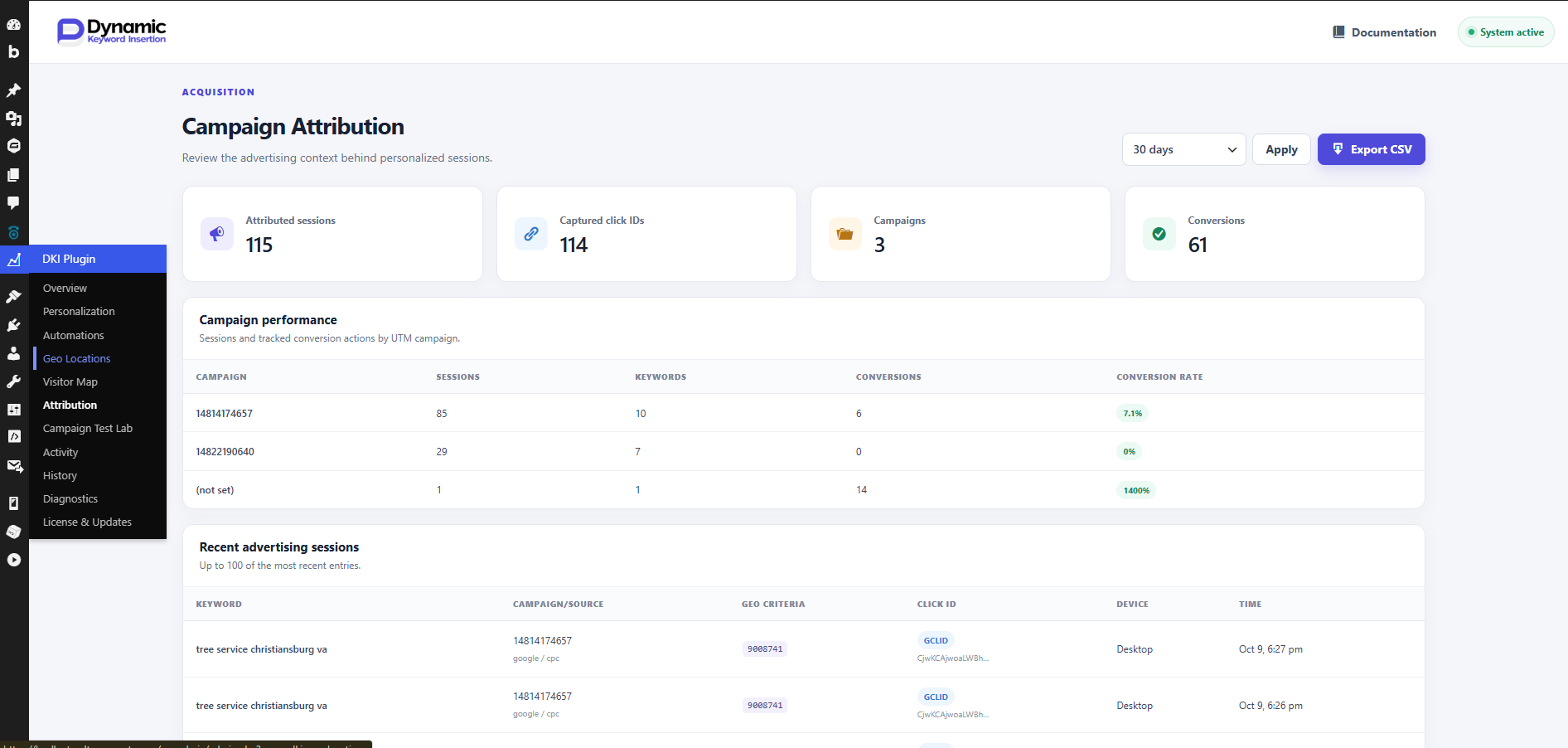Export the attribution data as CSV
This screenshot has height=748, width=1568.
click(1371, 149)
